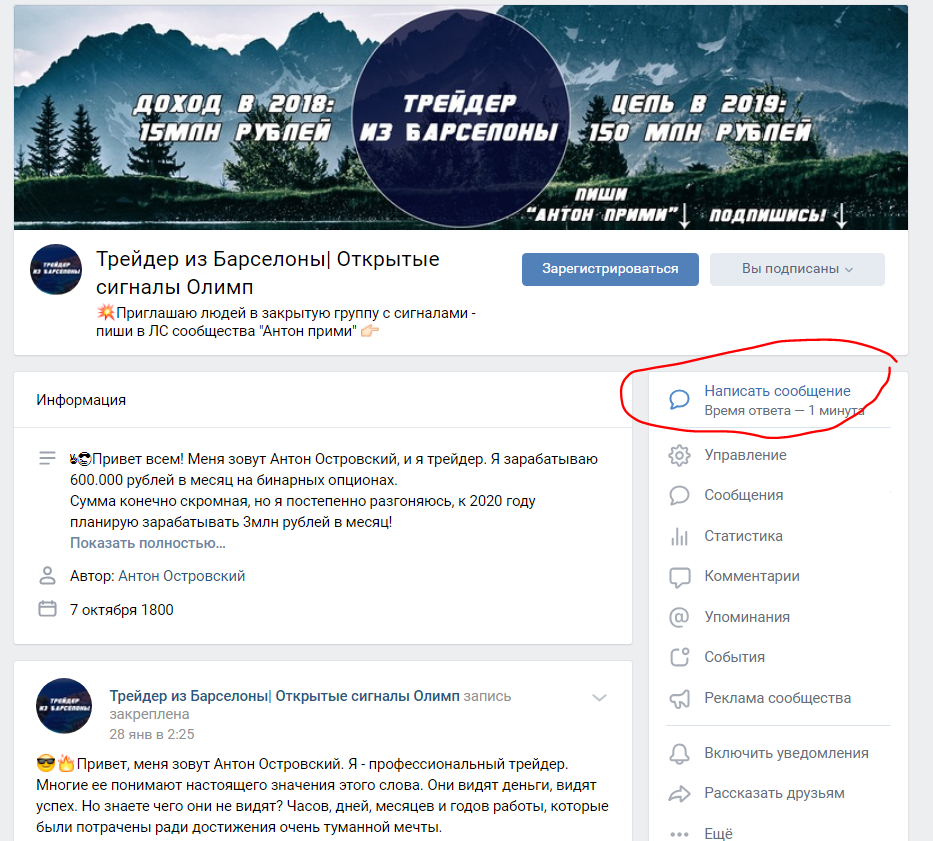Click the Управление gear icon

679,455
